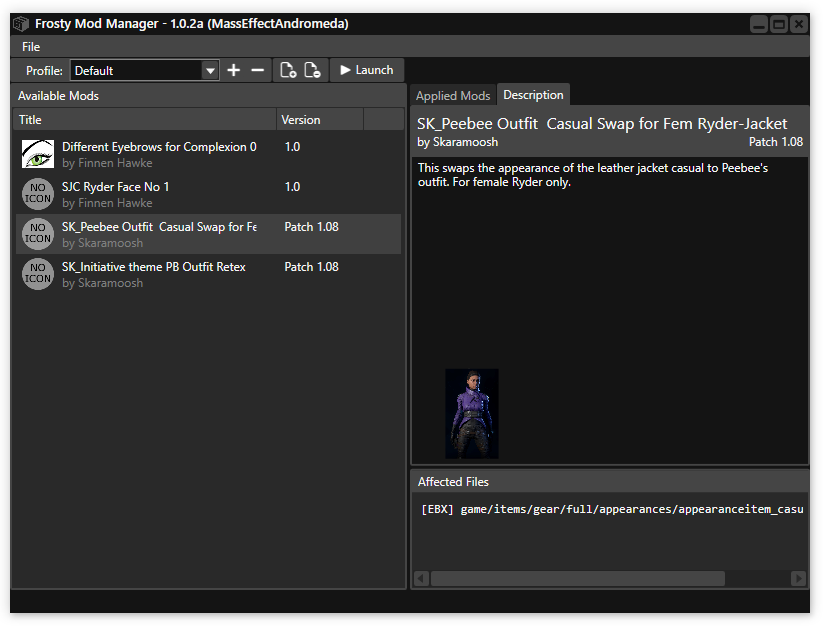Screen dimensions: 825x633
Task: Select the Description tab
Action: click(x=533, y=95)
